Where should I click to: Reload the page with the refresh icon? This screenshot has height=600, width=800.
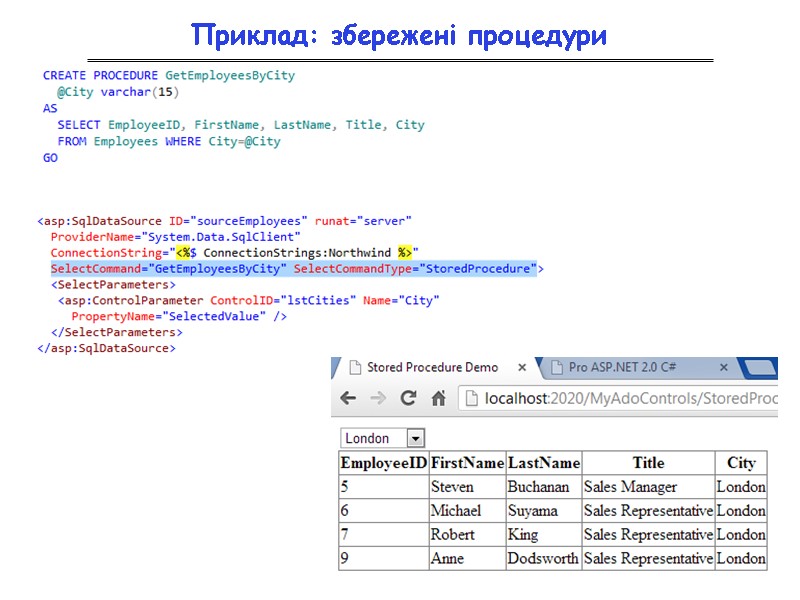coord(408,397)
